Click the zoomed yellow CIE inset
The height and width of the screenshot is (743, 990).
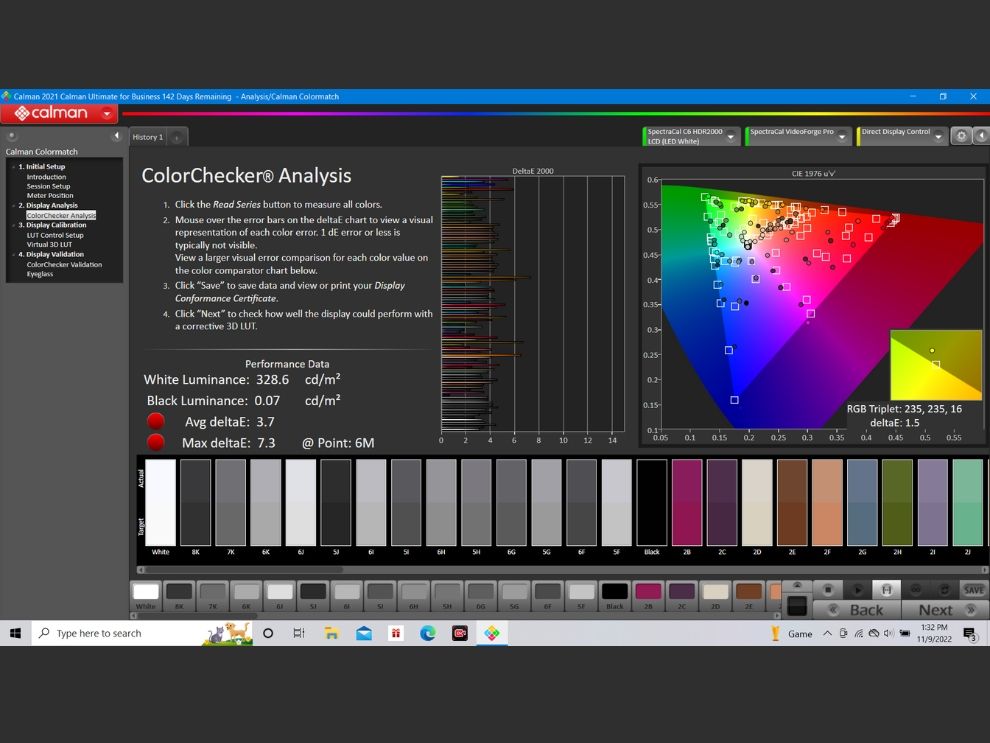(x=936, y=365)
